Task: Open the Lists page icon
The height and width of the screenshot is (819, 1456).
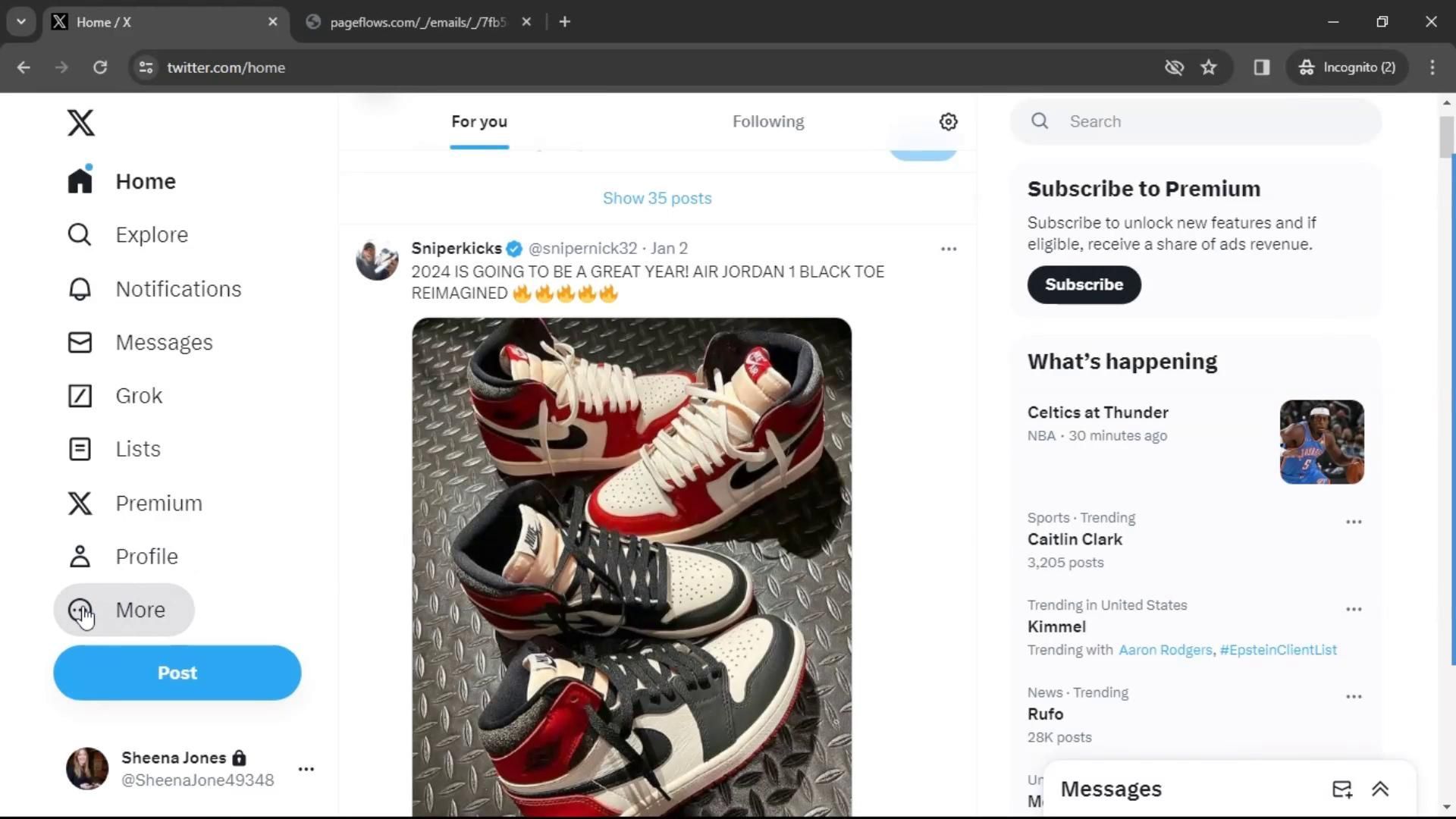Action: (80, 449)
